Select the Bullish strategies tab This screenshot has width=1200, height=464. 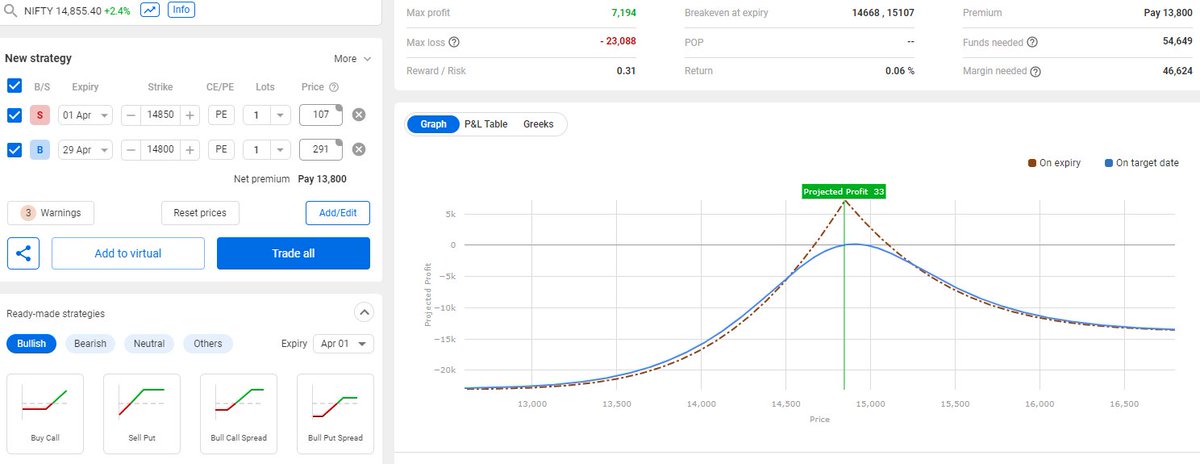tap(32, 343)
